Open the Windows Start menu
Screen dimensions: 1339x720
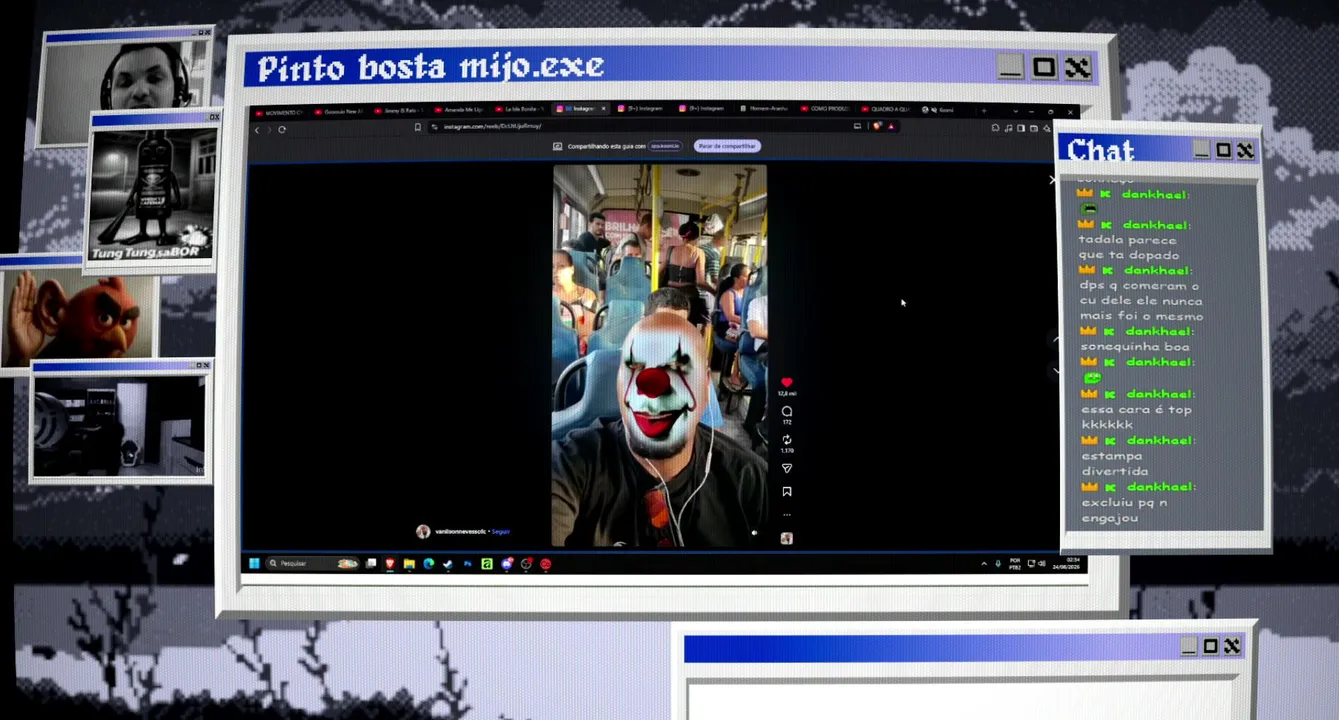254,564
